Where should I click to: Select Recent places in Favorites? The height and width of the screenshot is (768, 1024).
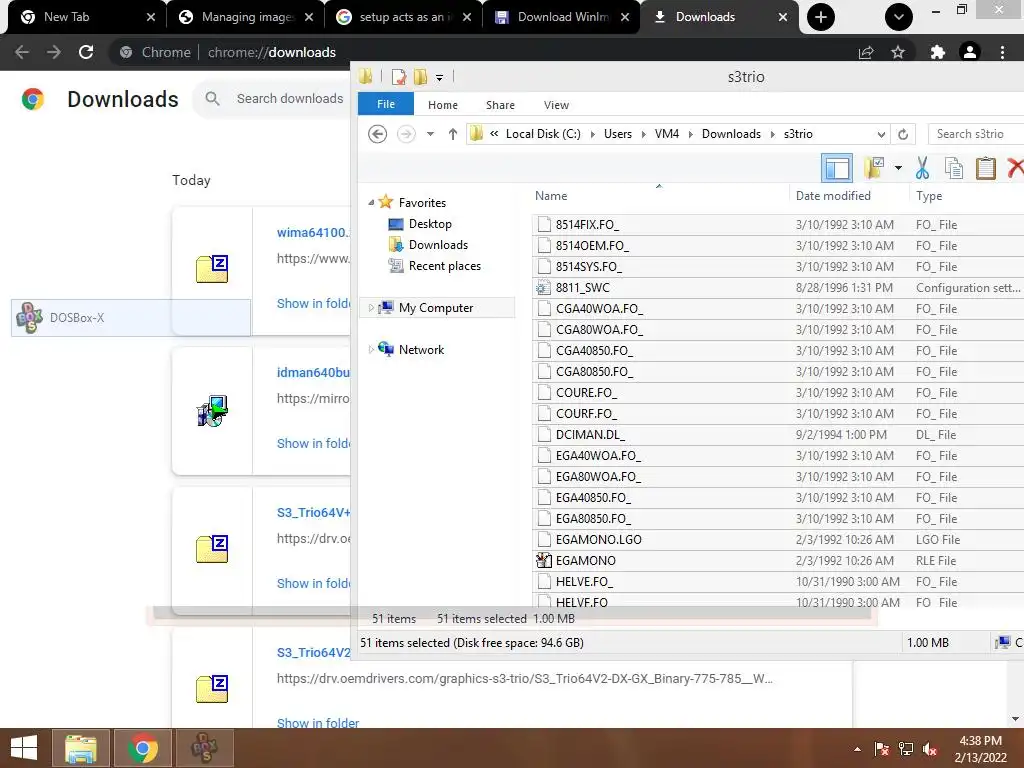click(x=445, y=266)
